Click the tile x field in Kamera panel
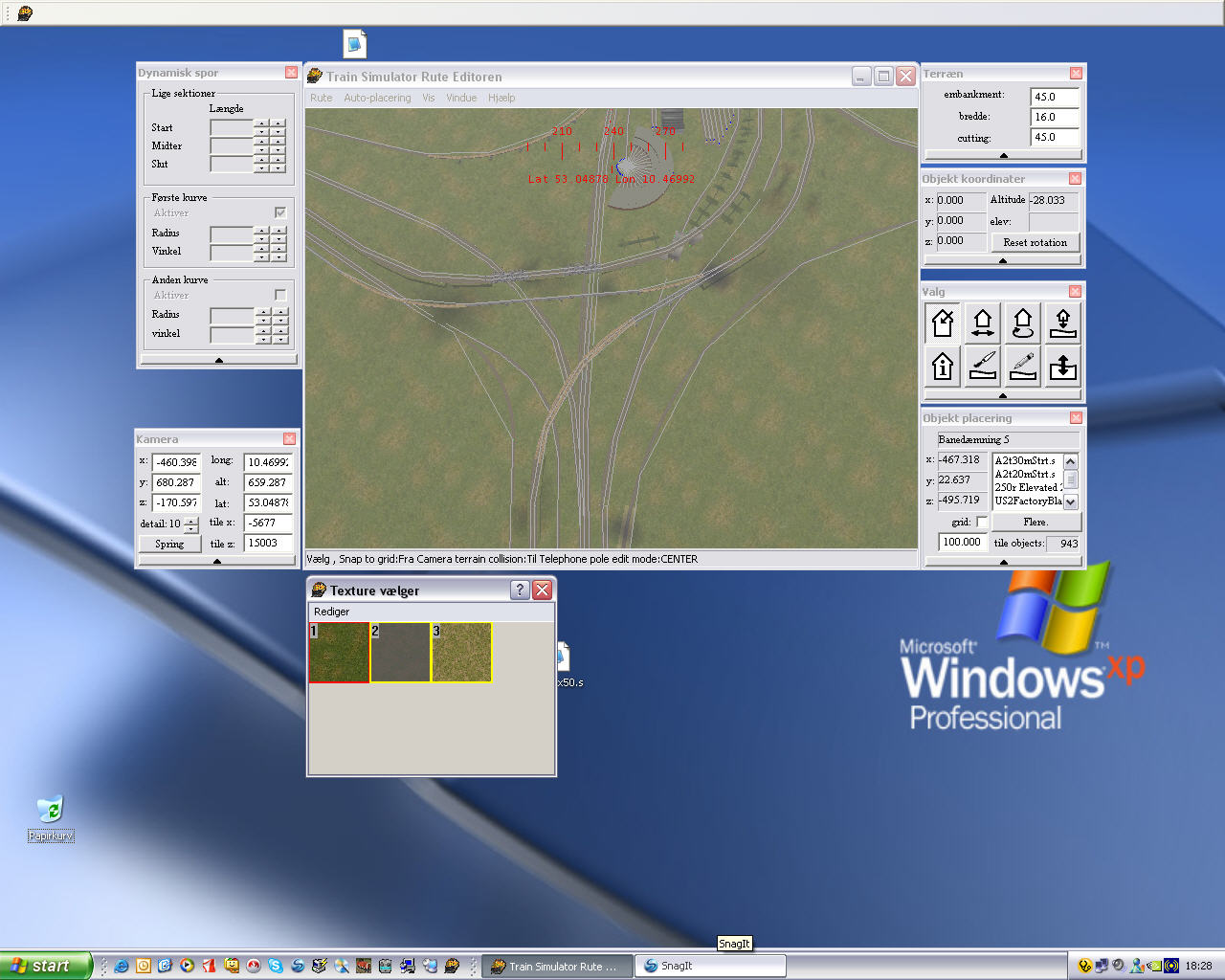 pyautogui.click(x=268, y=523)
